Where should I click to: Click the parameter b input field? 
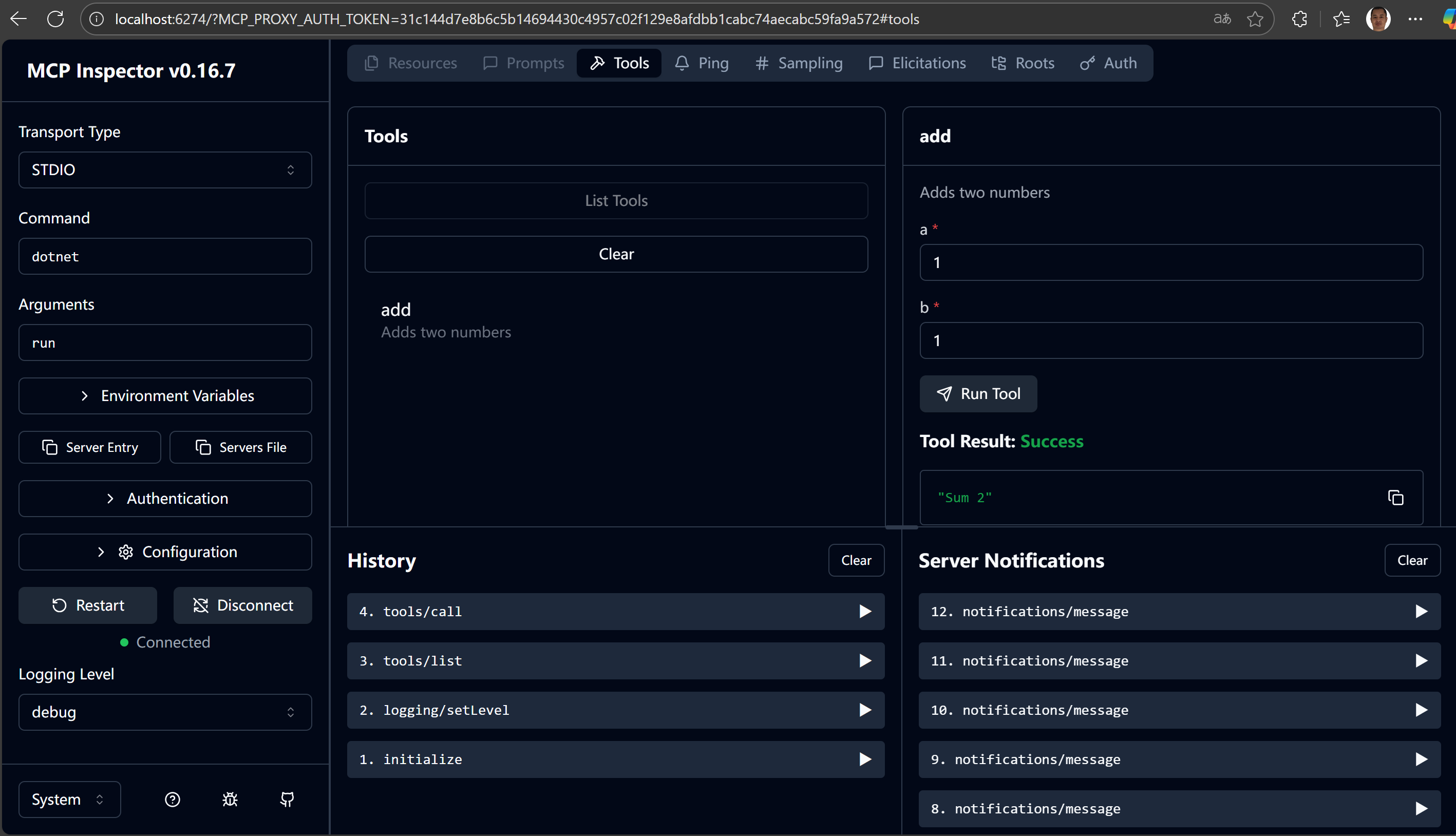coord(1170,340)
